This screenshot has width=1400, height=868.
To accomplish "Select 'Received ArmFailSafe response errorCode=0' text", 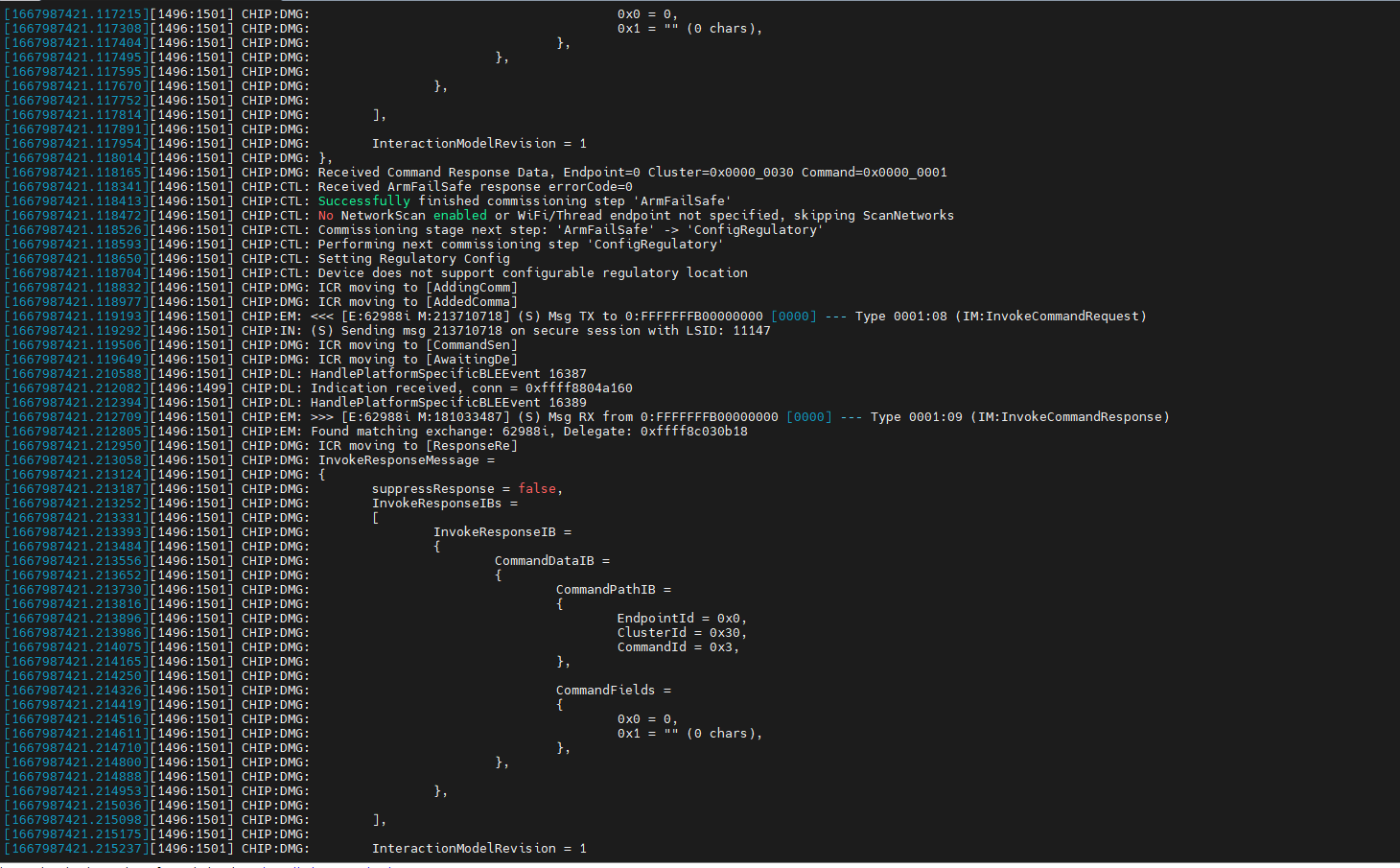I will (476, 187).
